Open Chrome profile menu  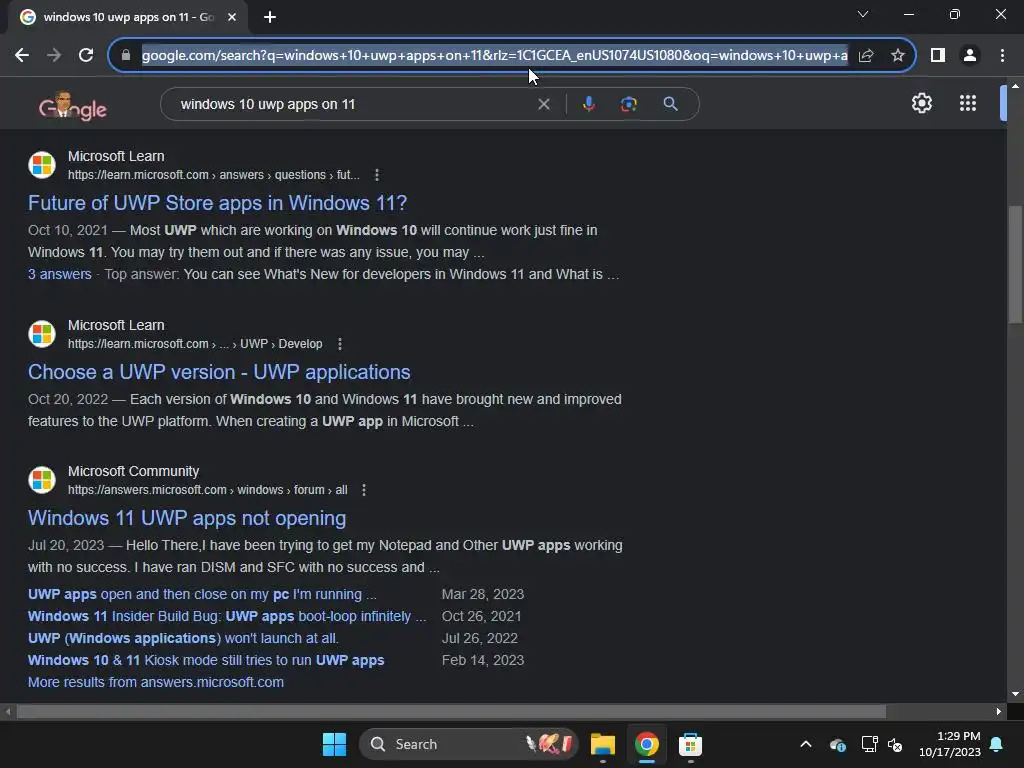pos(970,56)
